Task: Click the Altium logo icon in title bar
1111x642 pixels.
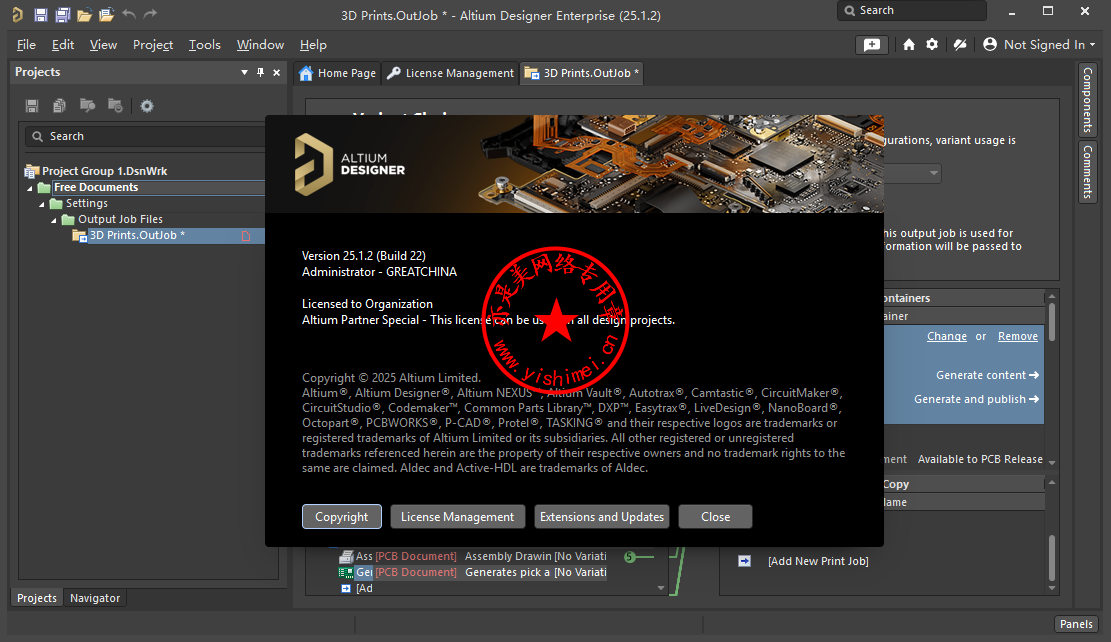Action: [x=18, y=14]
